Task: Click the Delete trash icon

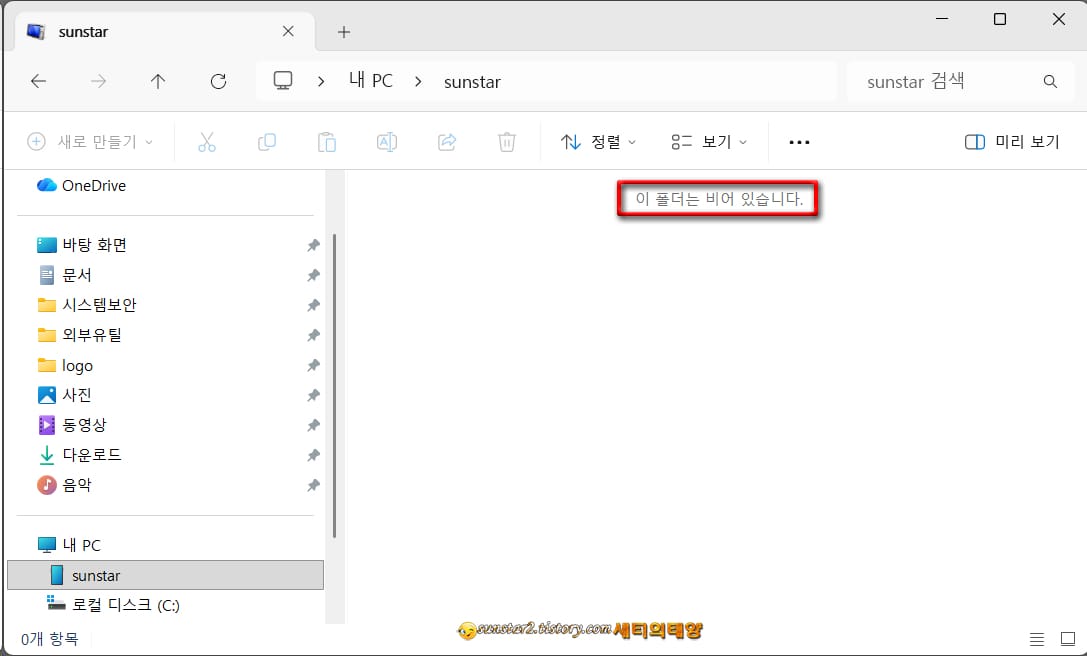Action: tap(507, 142)
